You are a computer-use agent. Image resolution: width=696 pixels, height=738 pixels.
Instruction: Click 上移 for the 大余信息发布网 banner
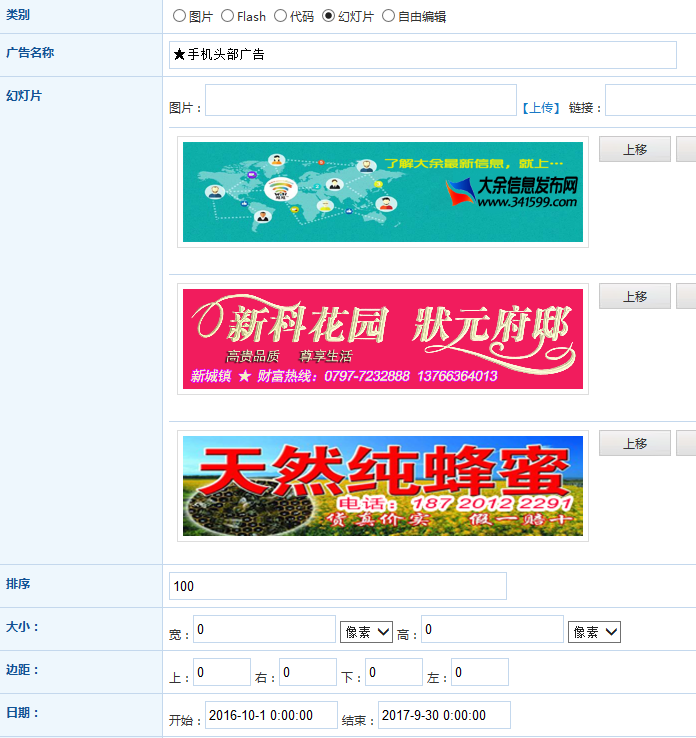coord(634,149)
